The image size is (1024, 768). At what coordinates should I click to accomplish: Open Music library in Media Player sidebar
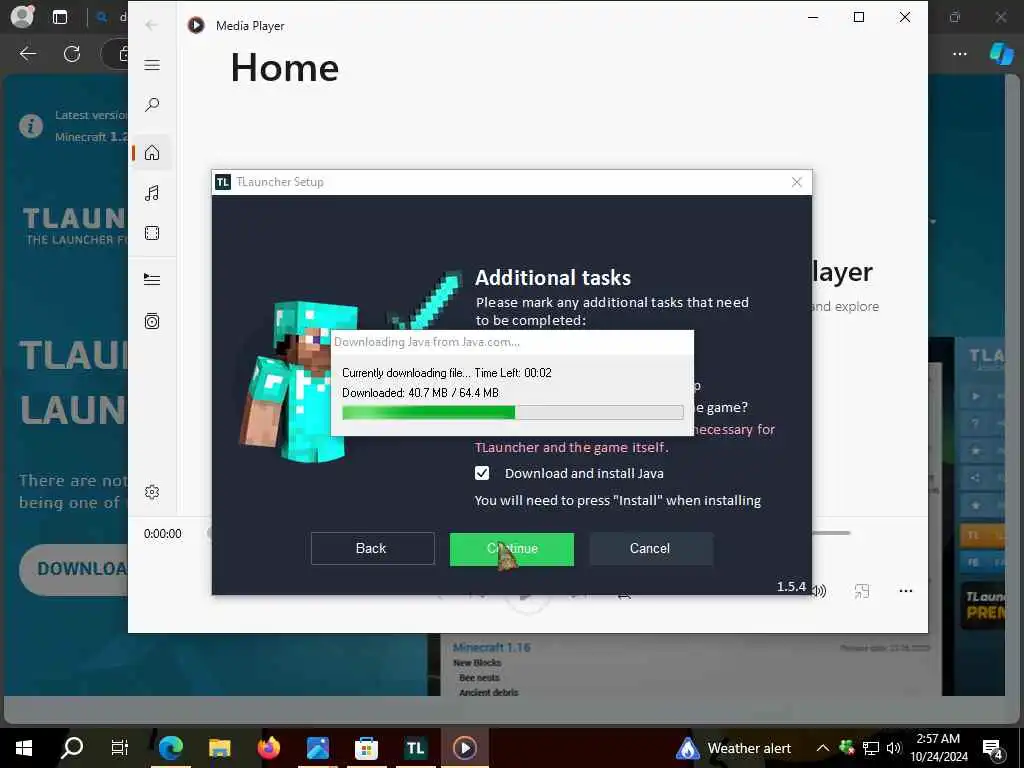pos(152,193)
